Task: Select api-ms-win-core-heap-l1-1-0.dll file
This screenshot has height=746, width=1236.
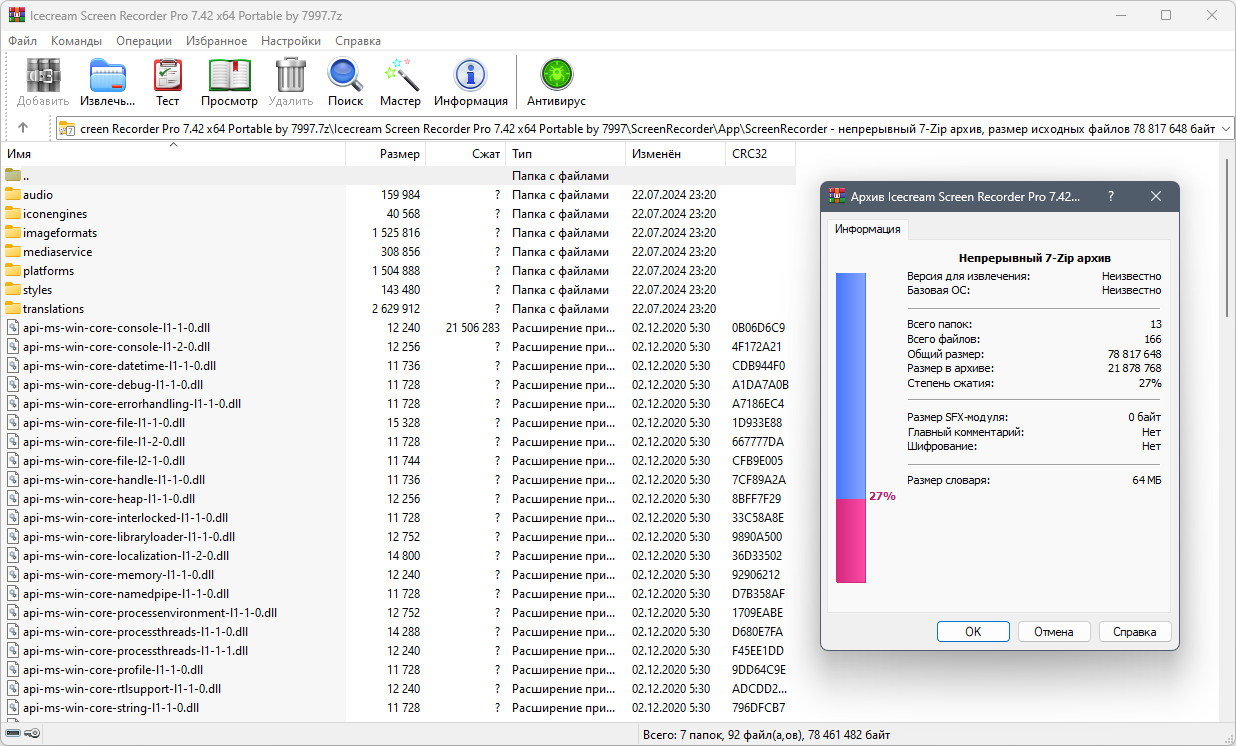Action: [109, 499]
